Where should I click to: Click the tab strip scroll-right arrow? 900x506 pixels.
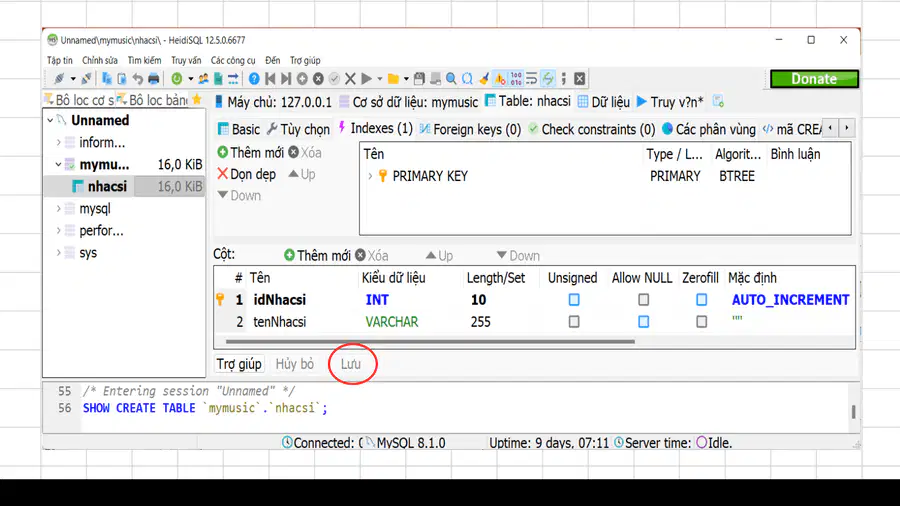pos(847,128)
